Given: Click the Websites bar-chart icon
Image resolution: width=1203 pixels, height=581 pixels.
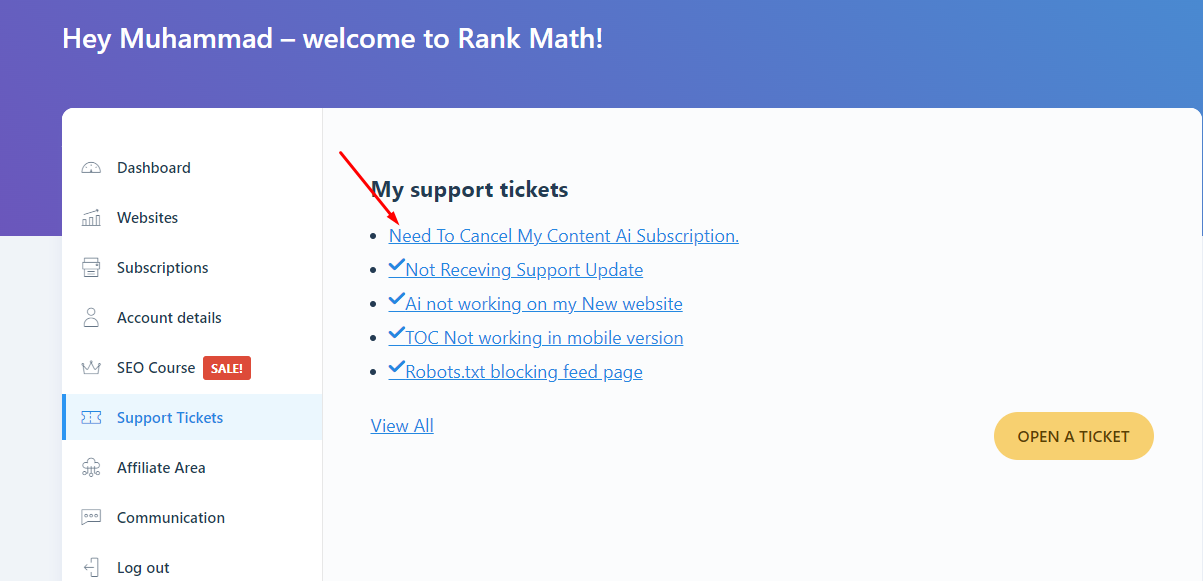Looking at the screenshot, I should [x=91, y=218].
